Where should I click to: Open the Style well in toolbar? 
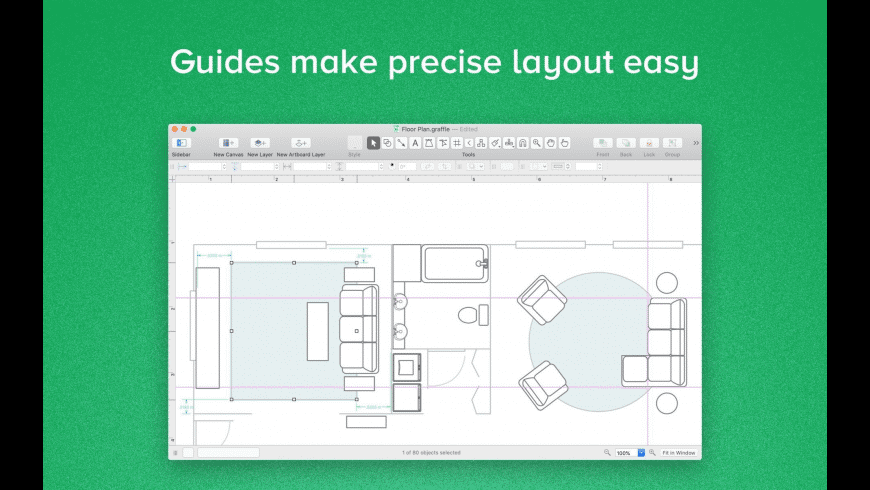pyautogui.click(x=355, y=143)
